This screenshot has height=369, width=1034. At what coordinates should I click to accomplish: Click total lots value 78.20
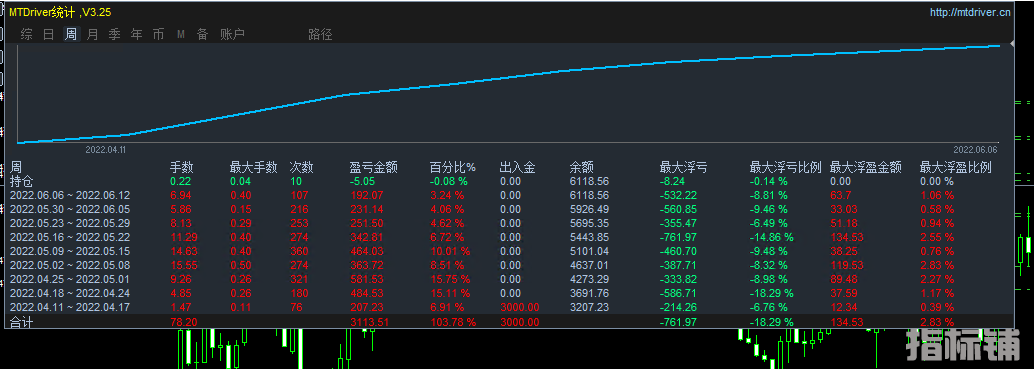point(183,322)
